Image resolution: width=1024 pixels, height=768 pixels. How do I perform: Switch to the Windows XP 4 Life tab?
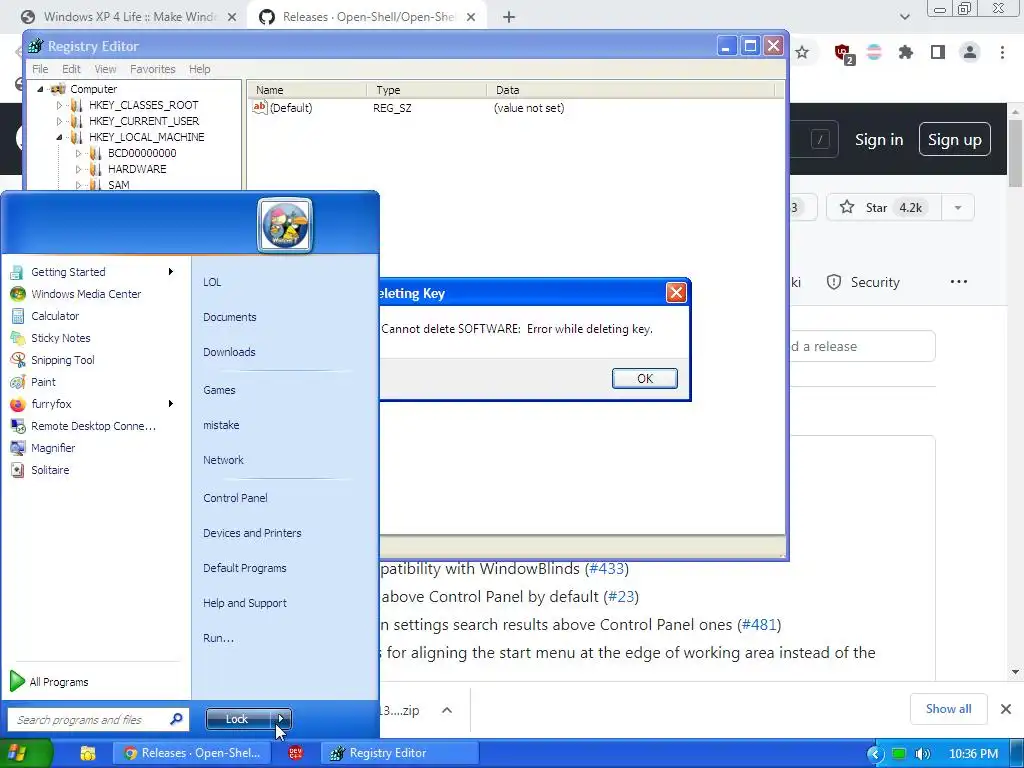coord(129,17)
